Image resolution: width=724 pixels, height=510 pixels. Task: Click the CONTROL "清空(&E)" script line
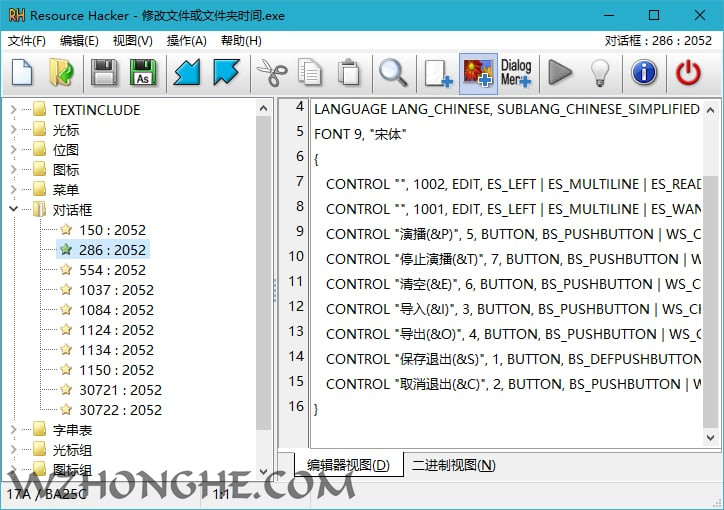tap(513, 284)
